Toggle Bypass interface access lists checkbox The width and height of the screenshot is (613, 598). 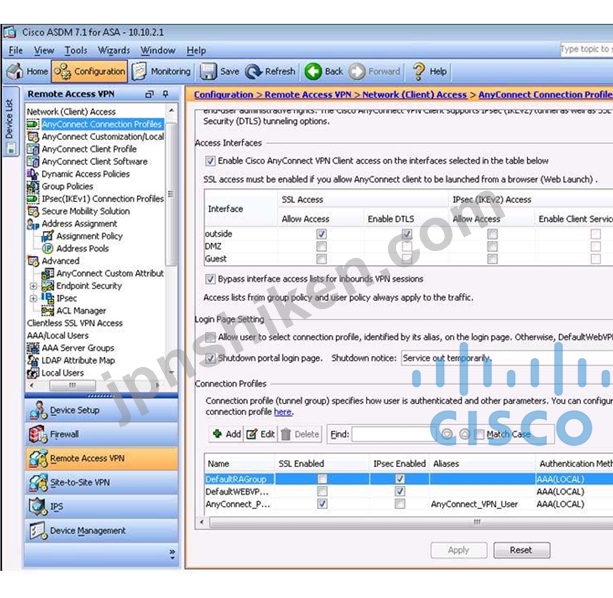(x=210, y=279)
